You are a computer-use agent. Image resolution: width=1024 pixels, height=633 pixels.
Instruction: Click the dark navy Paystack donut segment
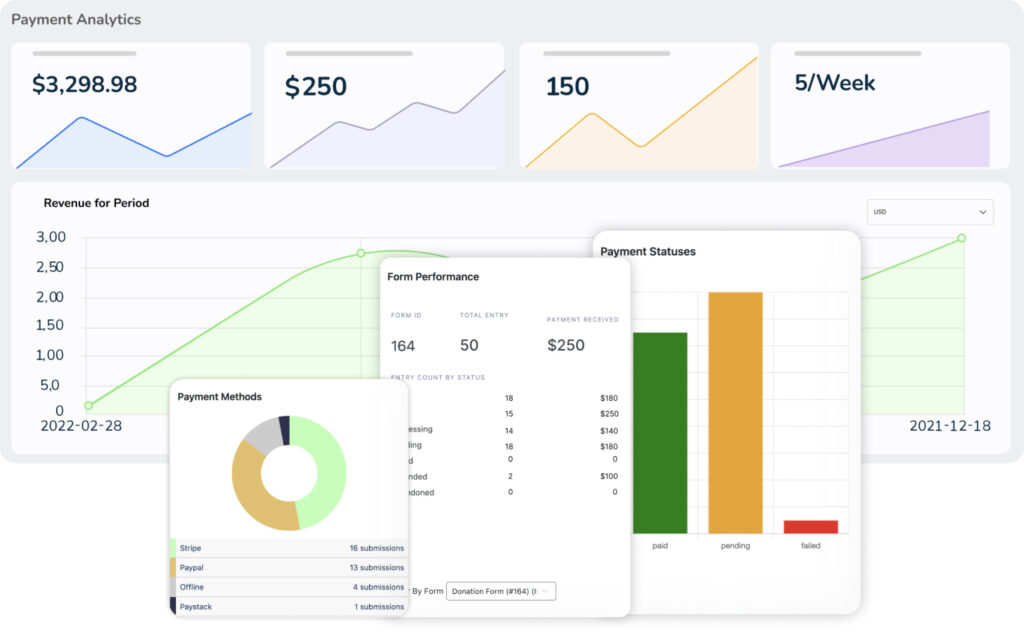(x=284, y=430)
